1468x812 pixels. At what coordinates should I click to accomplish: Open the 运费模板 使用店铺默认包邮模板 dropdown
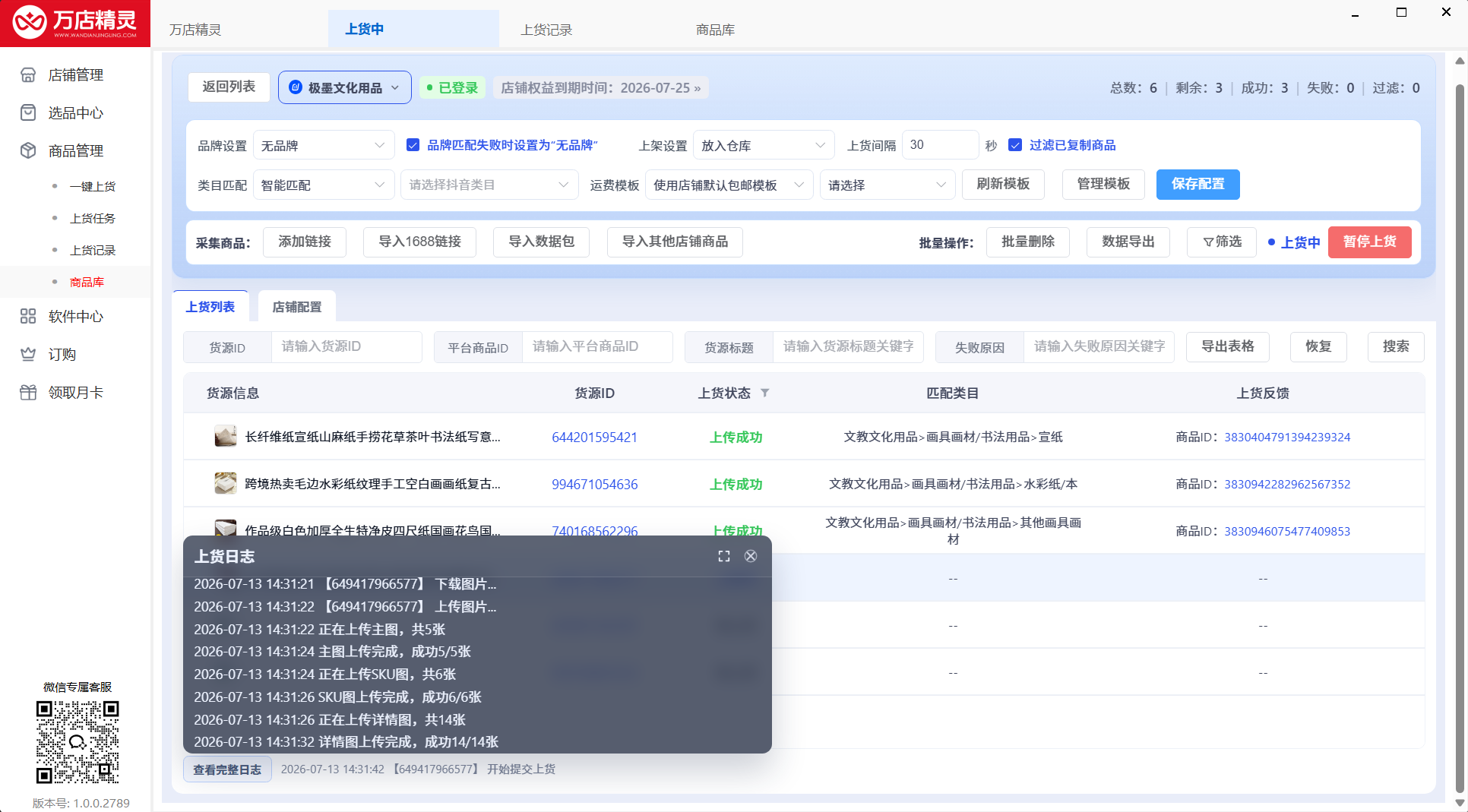pos(729,185)
